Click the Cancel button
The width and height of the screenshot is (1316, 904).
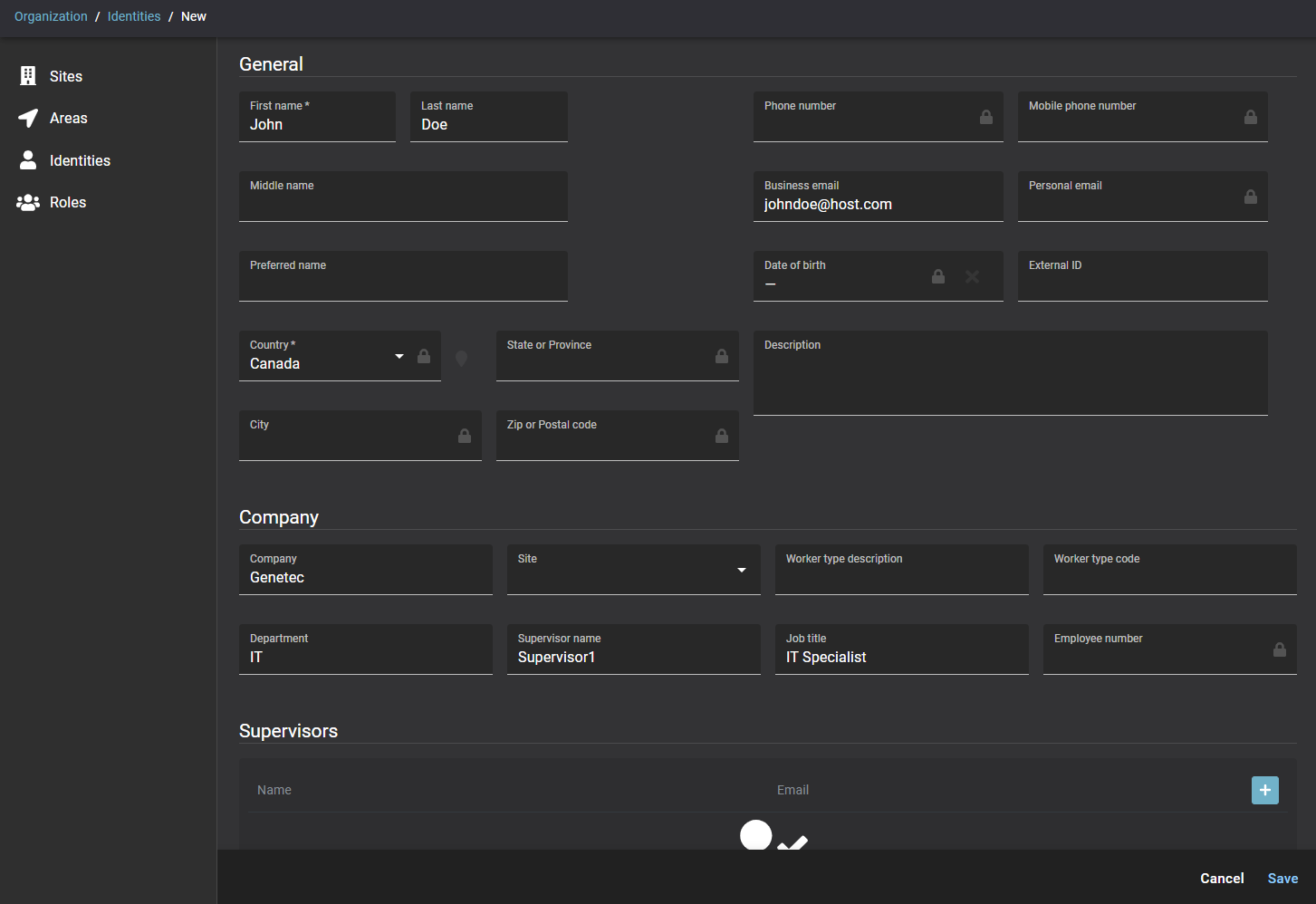1221,879
